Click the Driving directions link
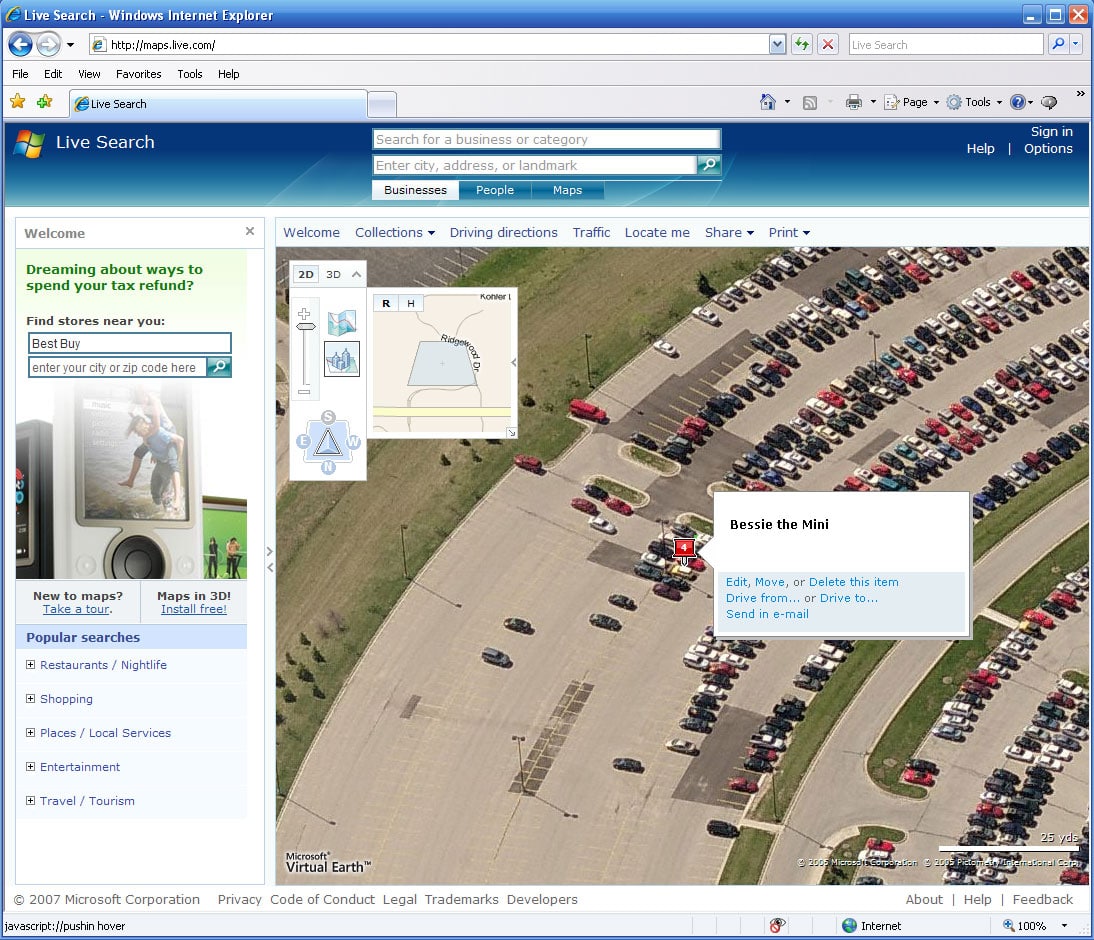1094x940 pixels. [x=503, y=232]
